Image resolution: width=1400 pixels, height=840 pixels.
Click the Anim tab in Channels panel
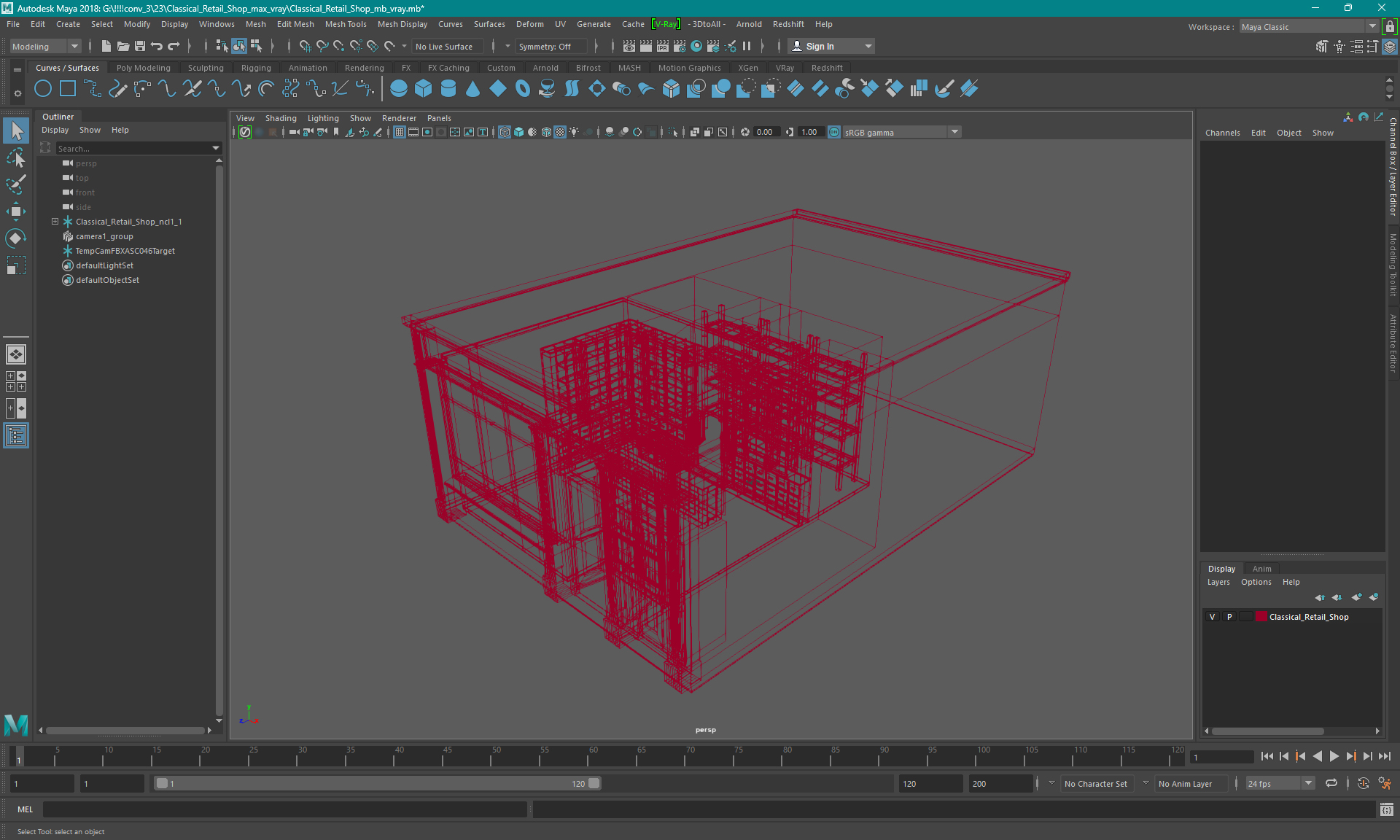click(x=1262, y=568)
